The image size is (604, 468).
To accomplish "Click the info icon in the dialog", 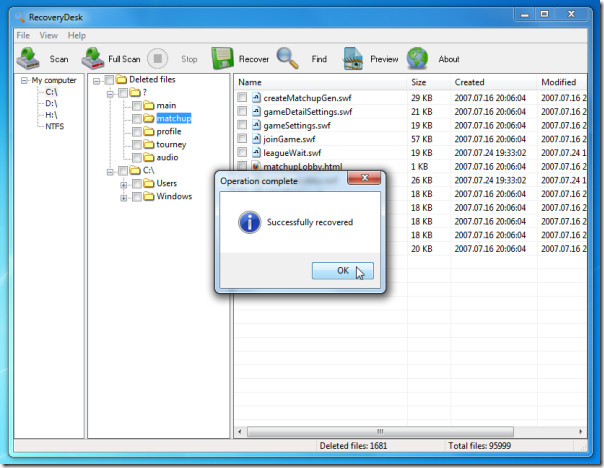I will click(249, 222).
